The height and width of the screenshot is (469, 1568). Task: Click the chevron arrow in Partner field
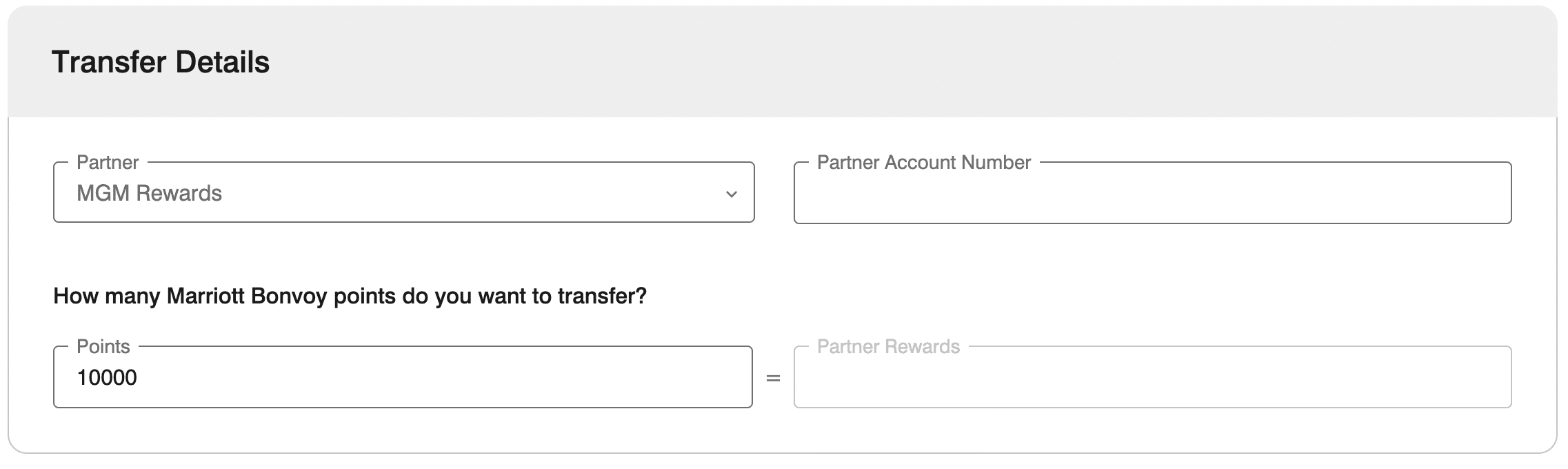pos(732,194)
